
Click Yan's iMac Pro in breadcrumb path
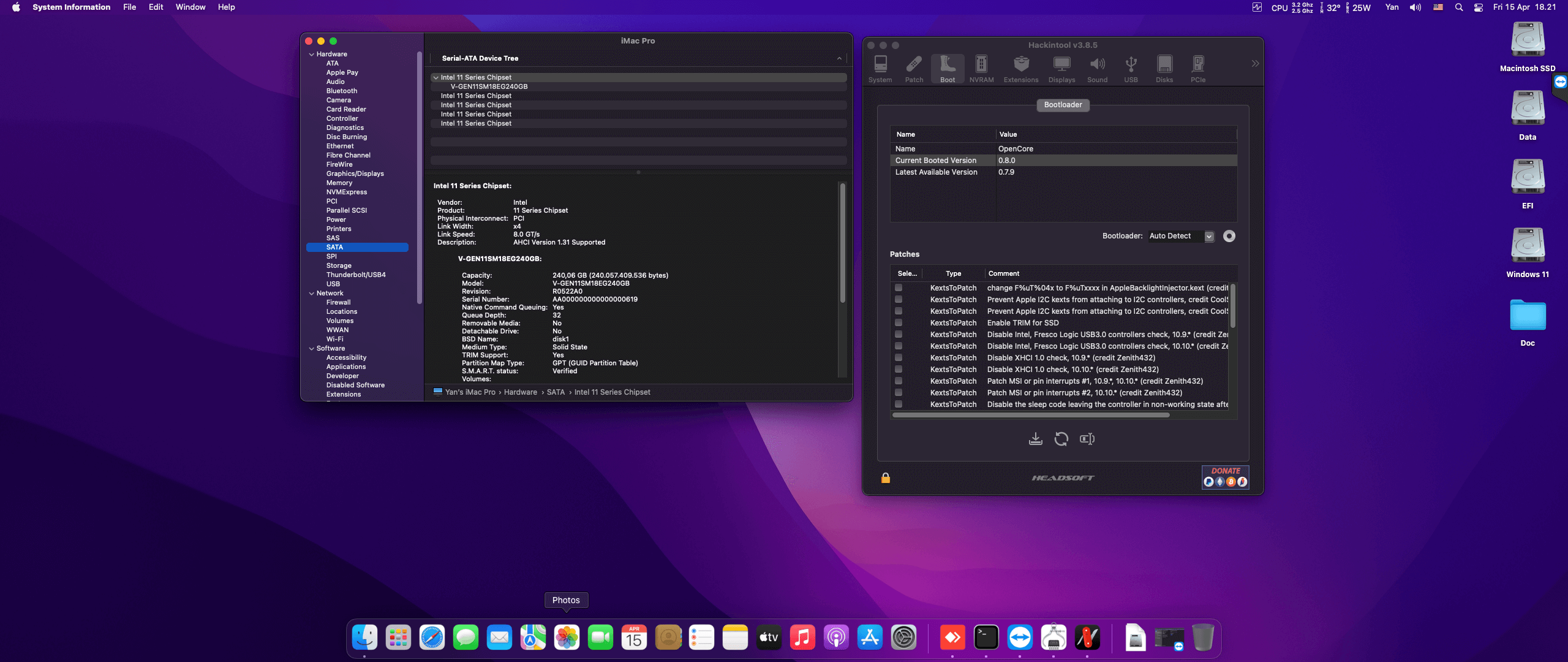(470, 392)
